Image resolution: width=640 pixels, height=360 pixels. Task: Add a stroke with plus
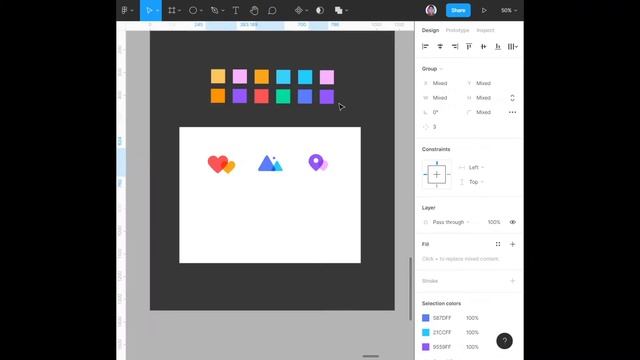[x=513, y=281]
